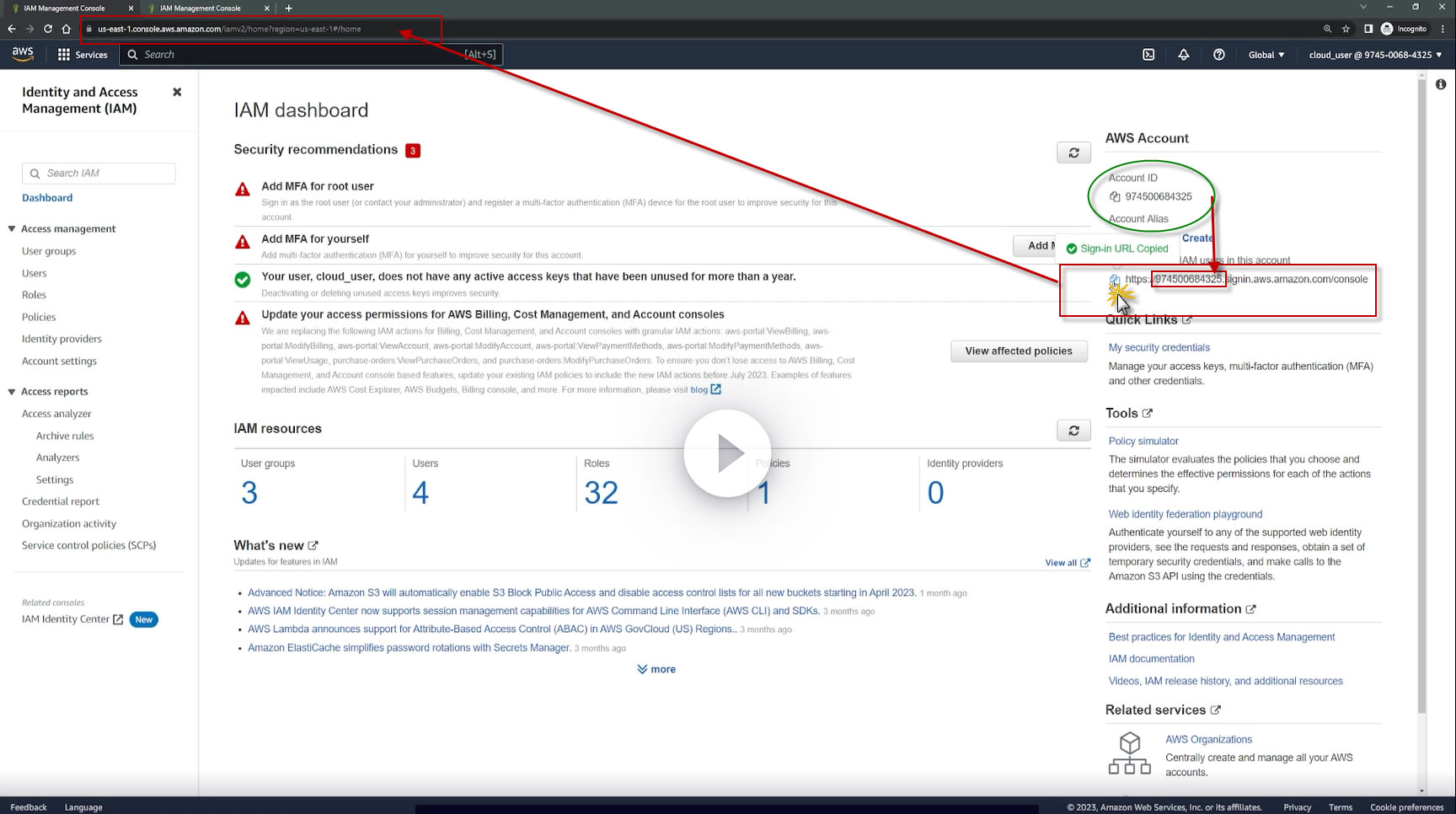This screenshot has width=1456, height=814.
Task: Open Cookie preferences in the footer
Action: [x=1406, y=807]
